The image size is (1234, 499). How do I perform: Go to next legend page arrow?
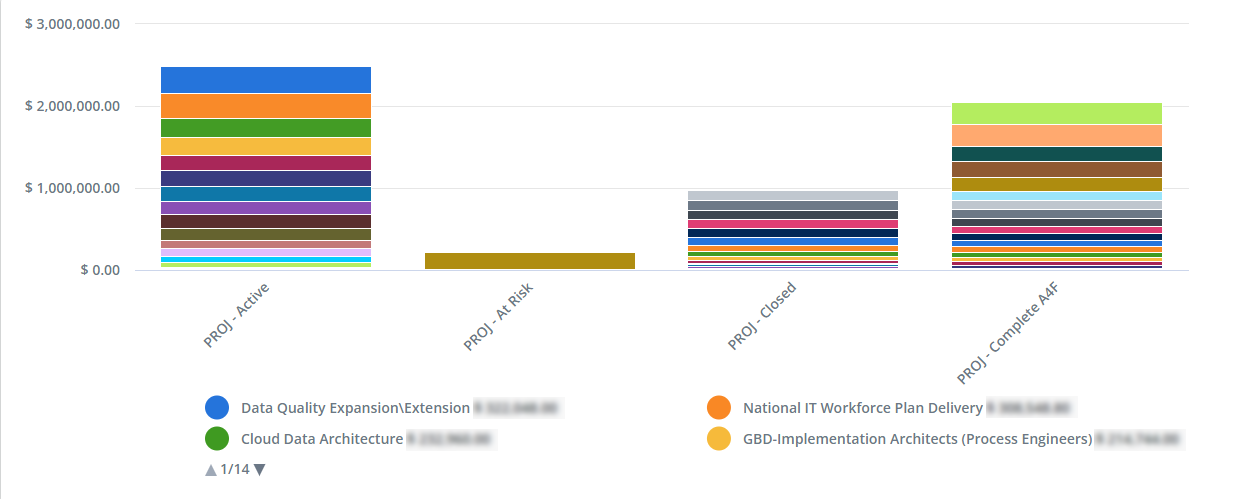click(260, 470)
